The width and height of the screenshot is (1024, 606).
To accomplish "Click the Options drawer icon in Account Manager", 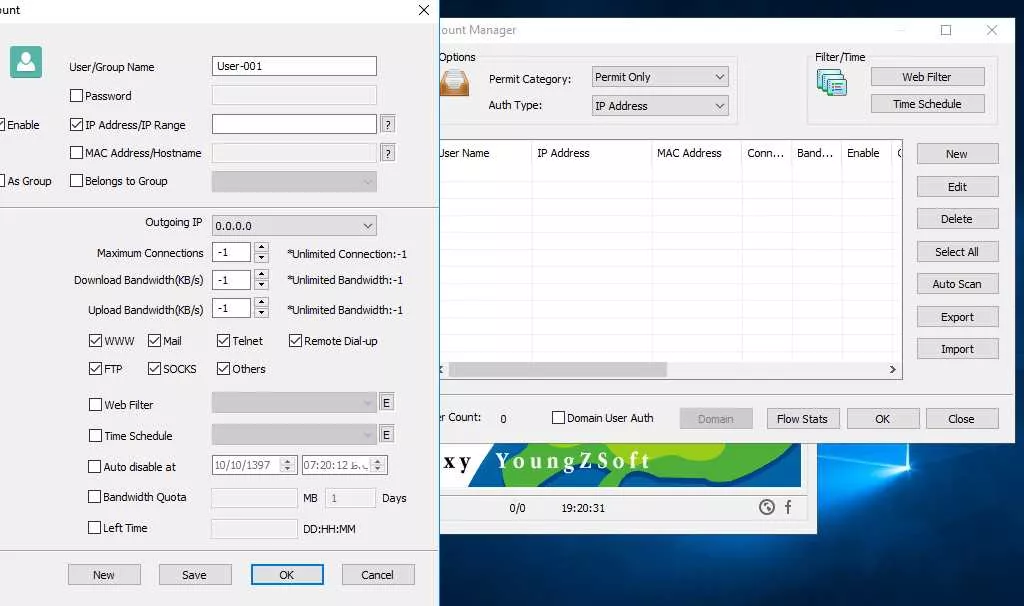I will (x=454, y=83).
